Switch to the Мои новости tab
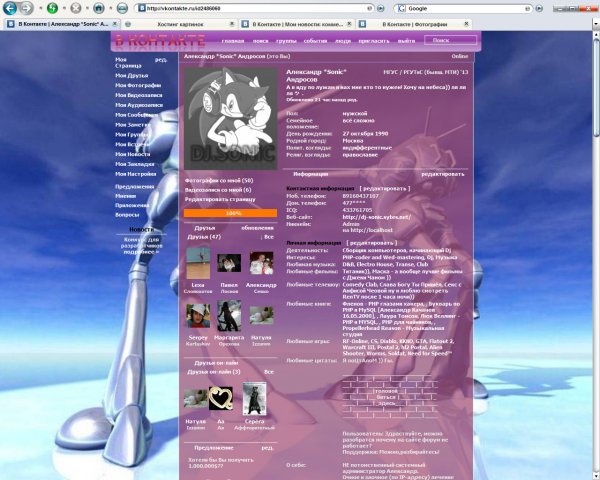This screenshot has height=480, width=600. (x=297, y=24)
